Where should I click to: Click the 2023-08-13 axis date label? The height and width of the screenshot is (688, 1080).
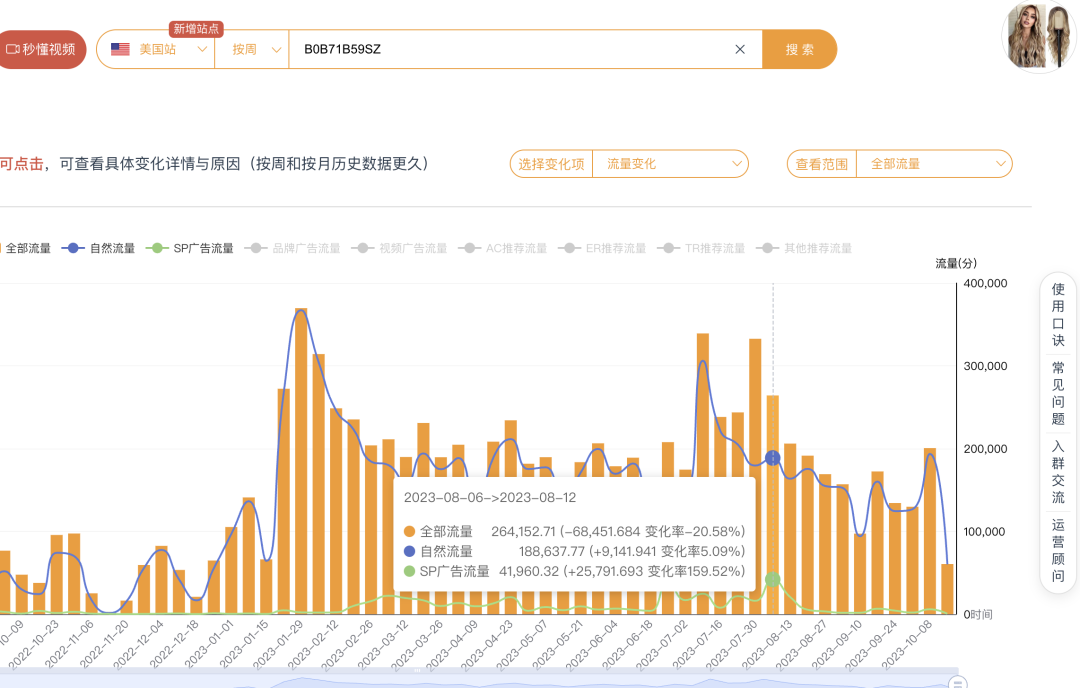(x=767, y=644)
